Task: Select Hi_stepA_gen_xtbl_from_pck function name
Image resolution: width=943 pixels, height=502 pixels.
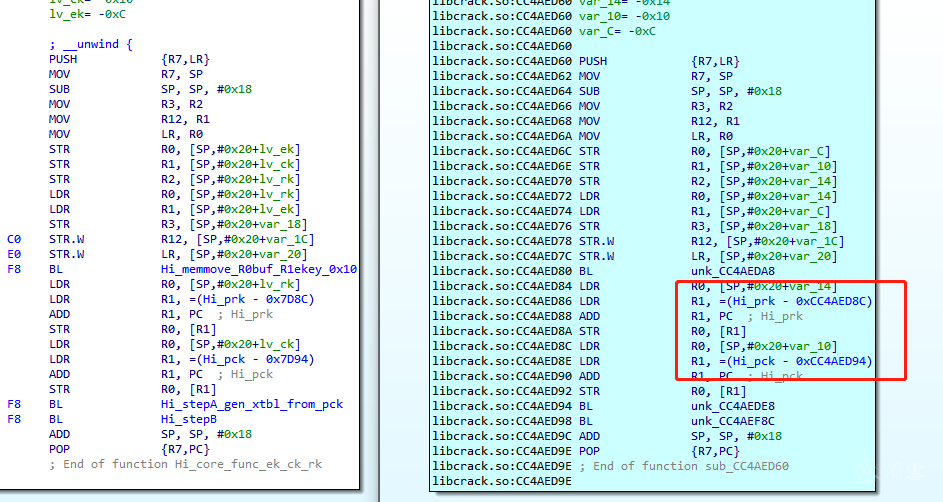Action: point(251,405)
